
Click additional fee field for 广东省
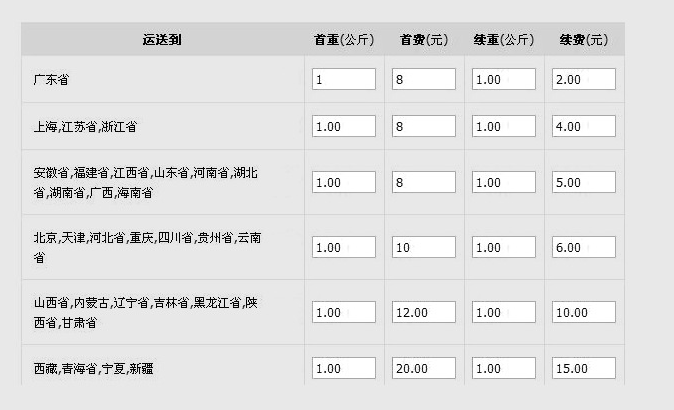(583, 79)
